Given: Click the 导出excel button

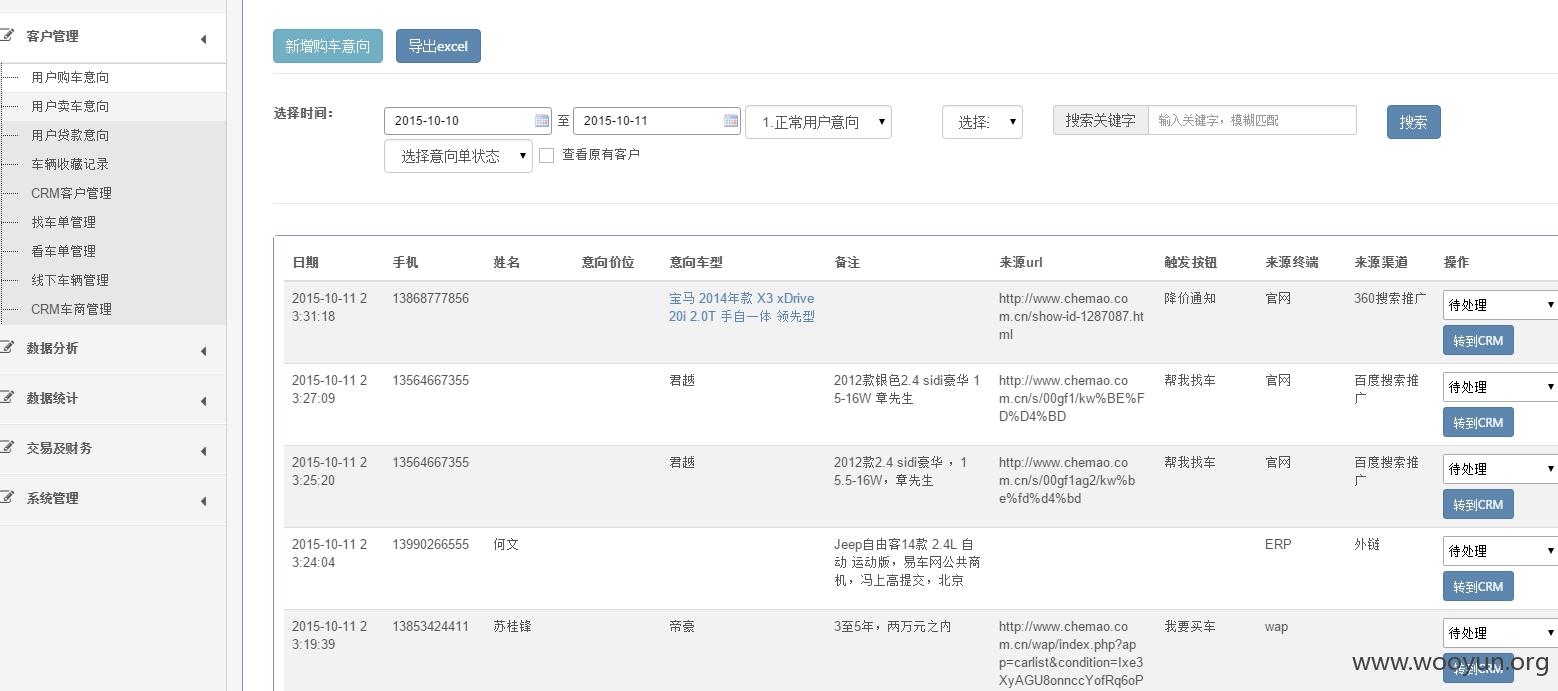Looking at the screenshot, I should [x=438, y=46].
